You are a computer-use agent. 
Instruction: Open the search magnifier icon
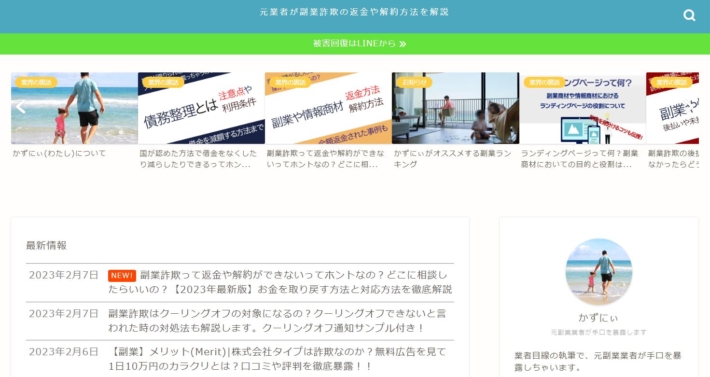click(689, 15)
